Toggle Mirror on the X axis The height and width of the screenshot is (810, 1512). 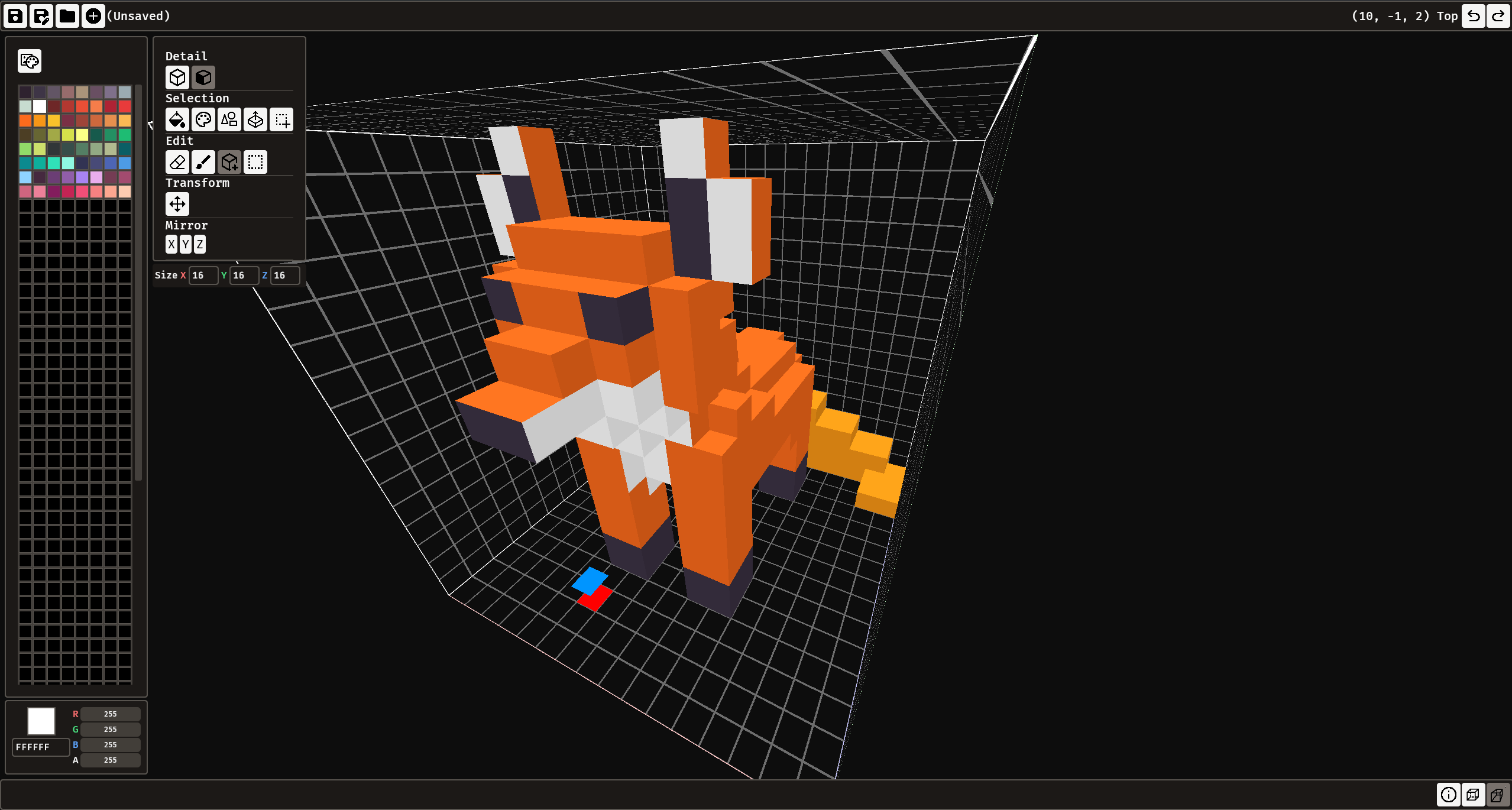point(171,244)
